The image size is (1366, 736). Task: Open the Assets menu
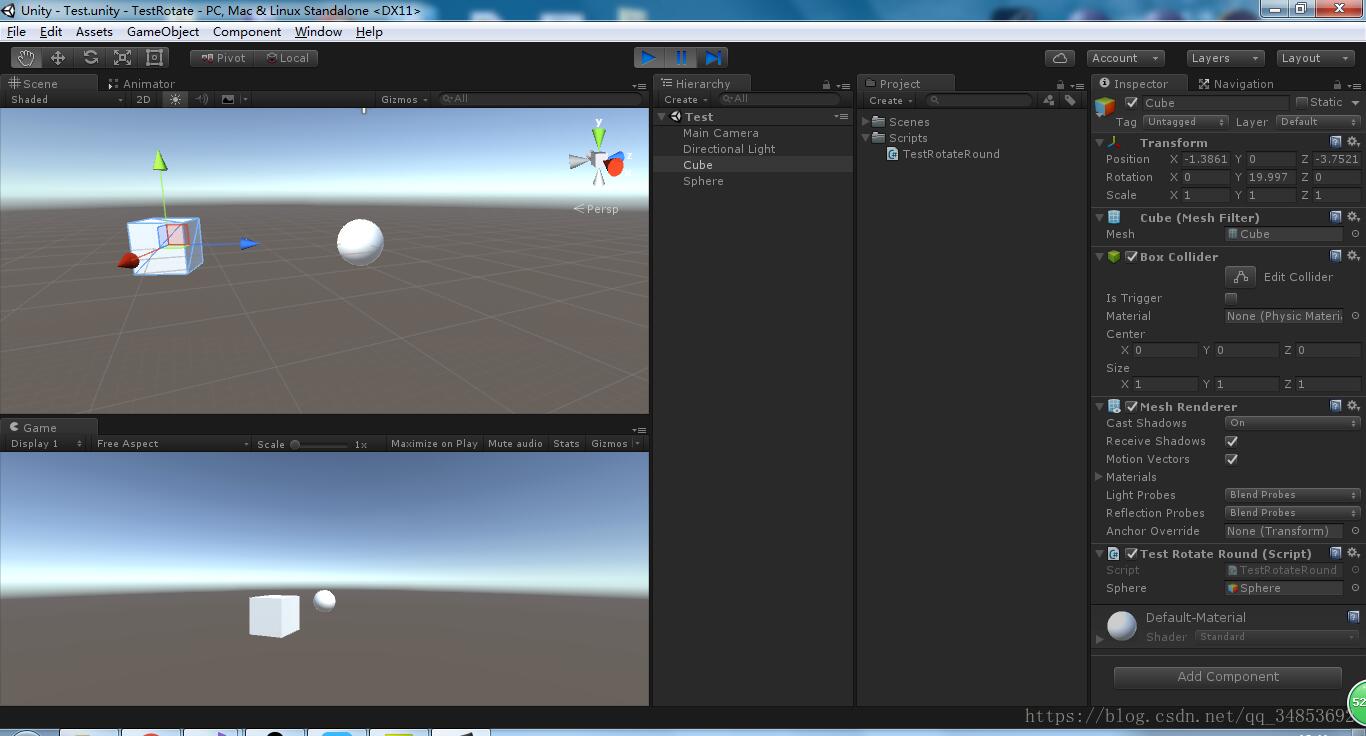coord(94,31)
